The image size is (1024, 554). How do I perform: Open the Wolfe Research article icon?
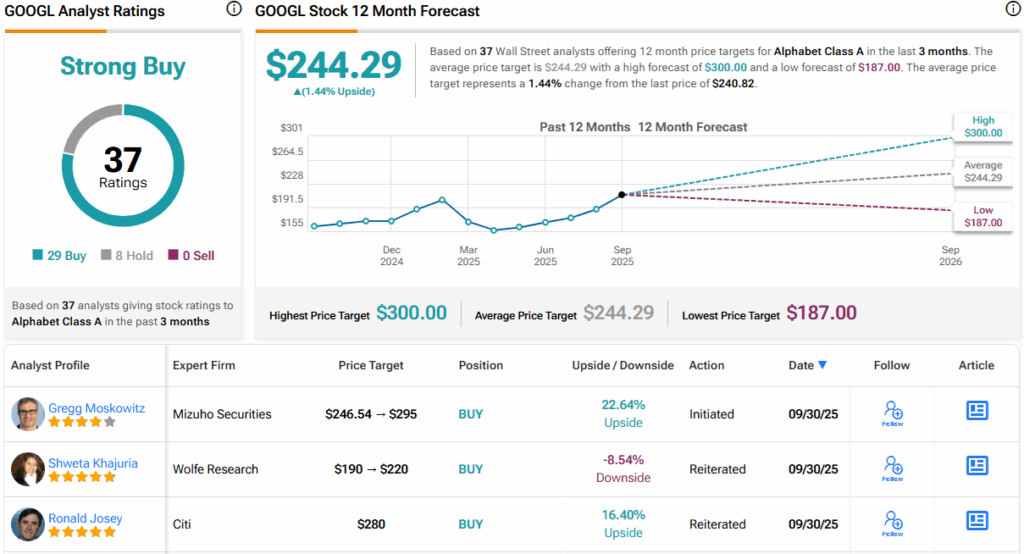point(976,466)
